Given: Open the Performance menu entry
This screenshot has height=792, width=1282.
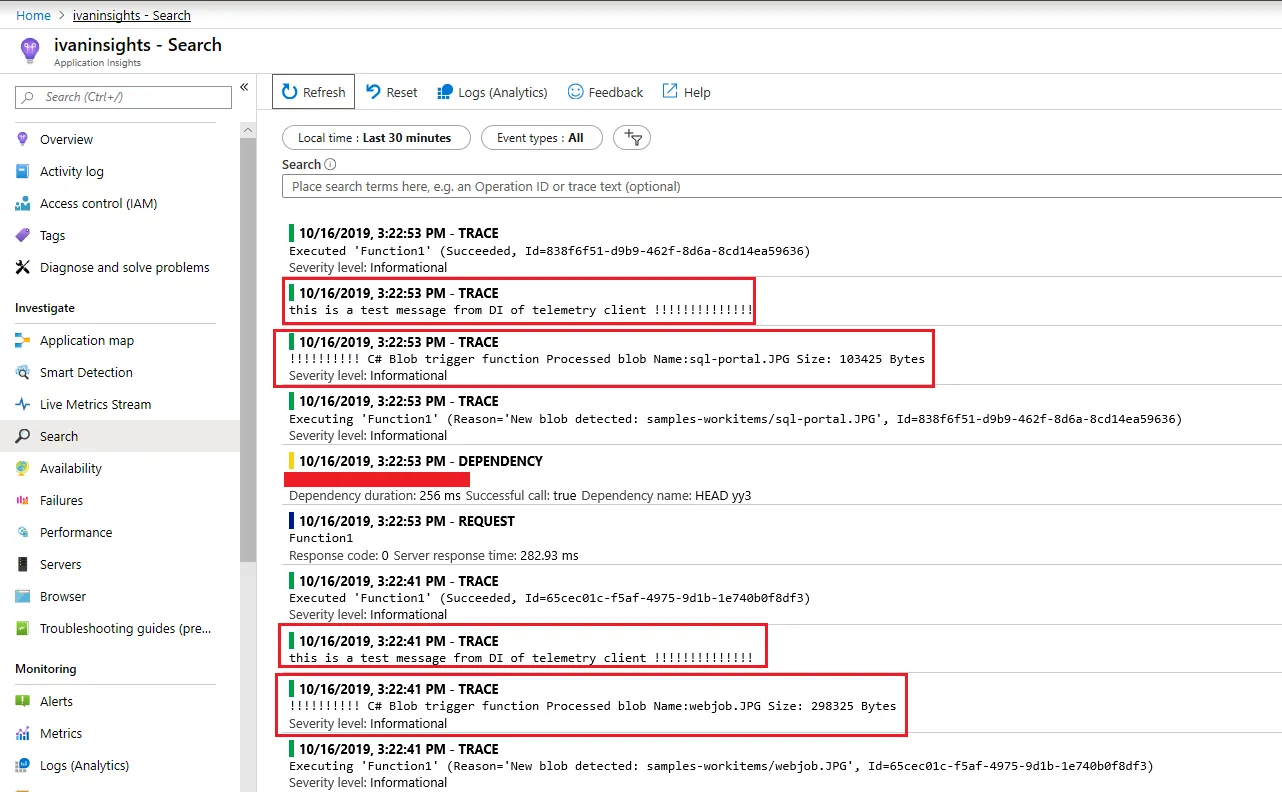Looking at the screenshot, I should tap(76, 532).
